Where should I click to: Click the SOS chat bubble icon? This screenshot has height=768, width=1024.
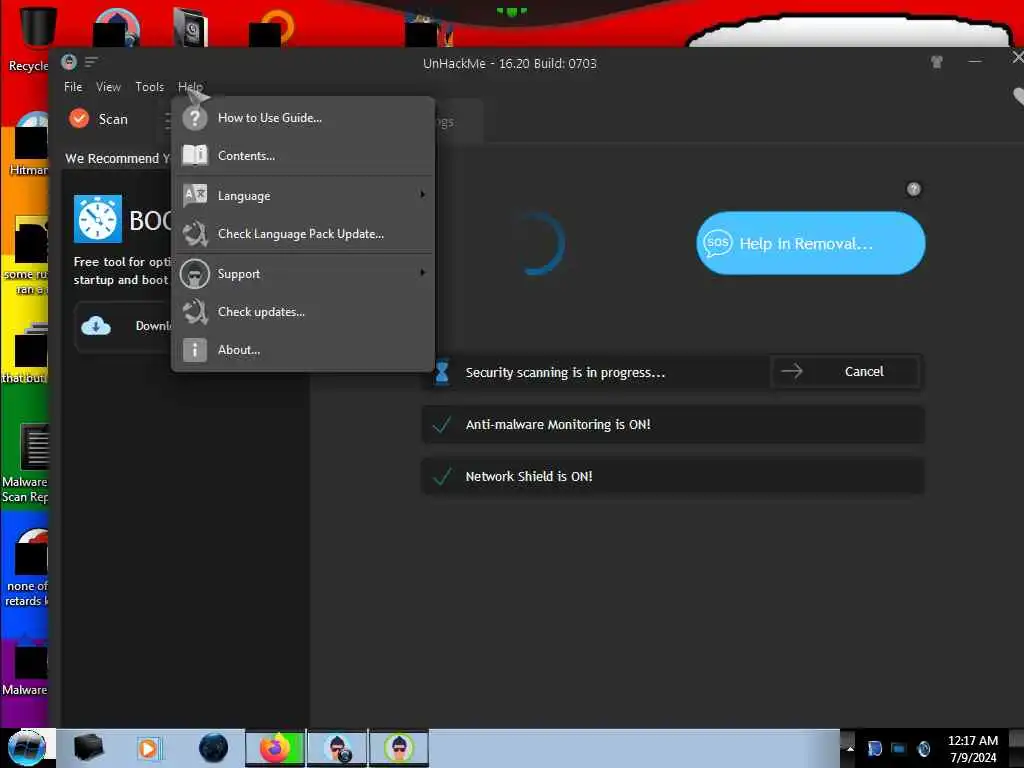(x=717, y=243)
